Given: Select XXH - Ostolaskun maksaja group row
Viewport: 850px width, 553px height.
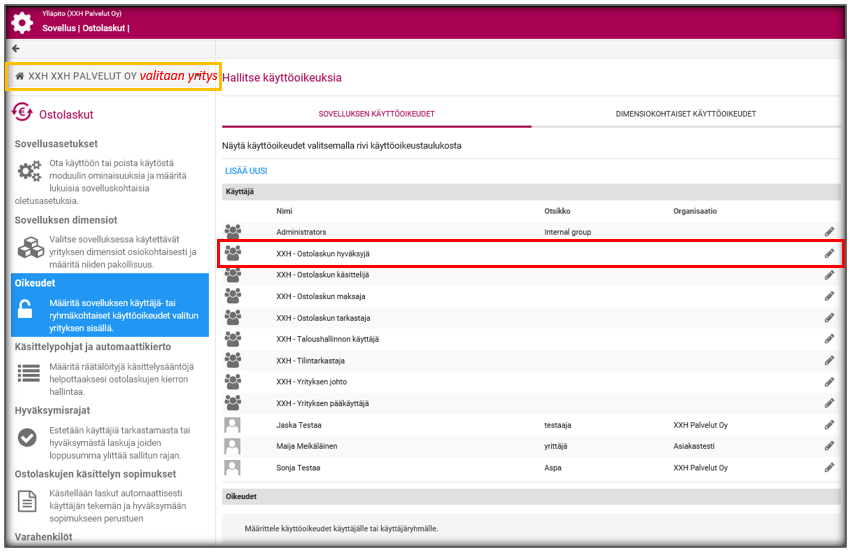Looking at the screenshot, I should pyautogui.click(x=531, y=297).
